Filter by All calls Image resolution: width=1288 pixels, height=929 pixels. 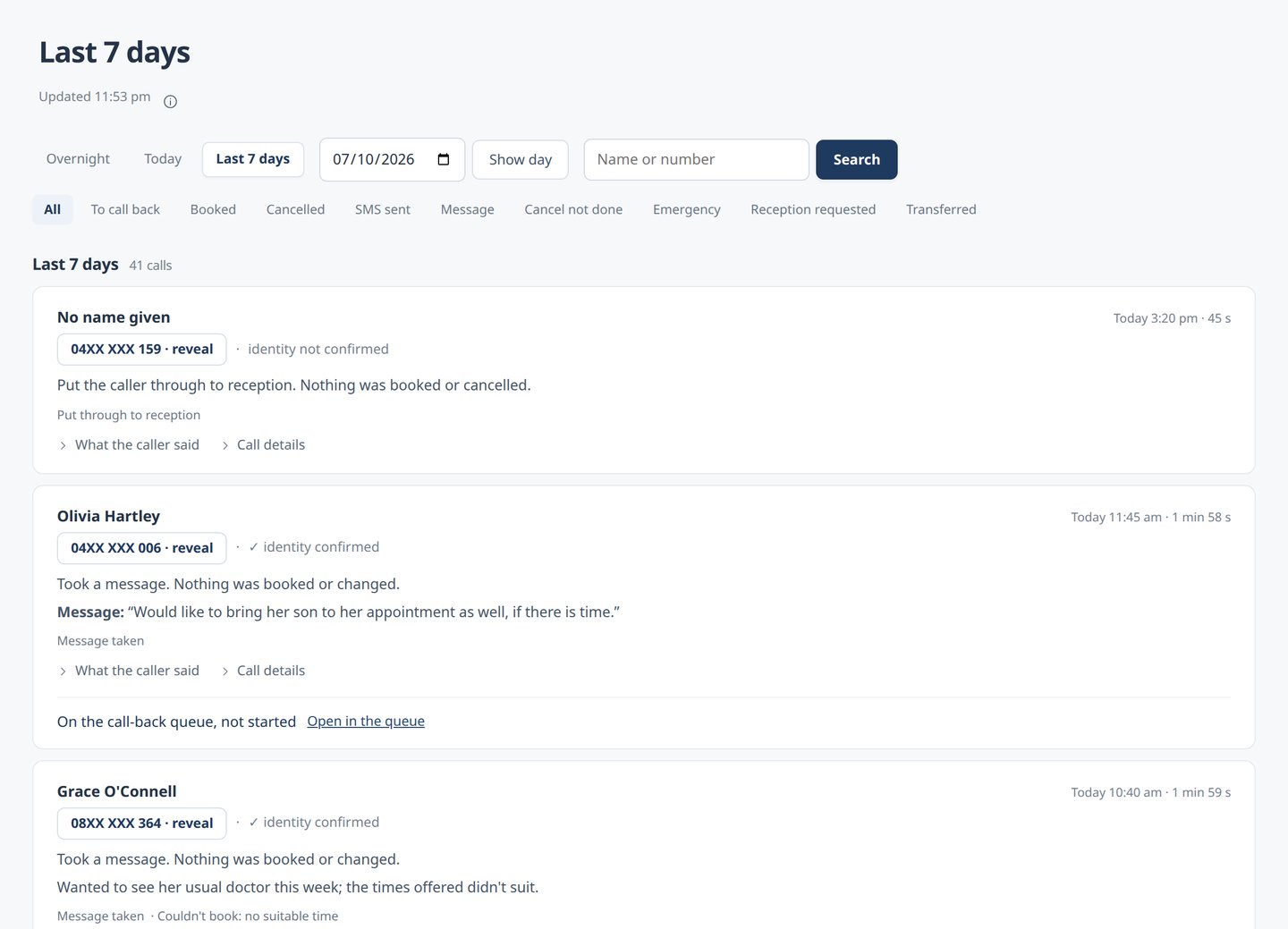pos(53,209)
